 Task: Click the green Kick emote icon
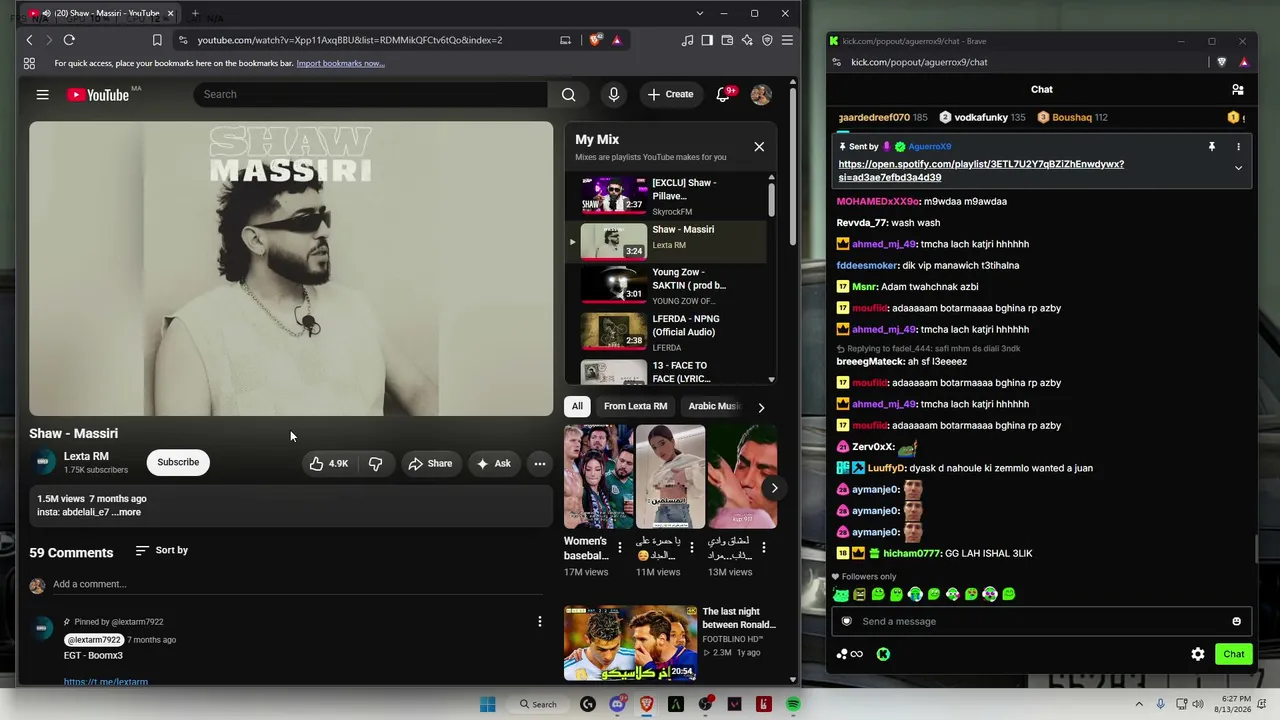point(883,654)
